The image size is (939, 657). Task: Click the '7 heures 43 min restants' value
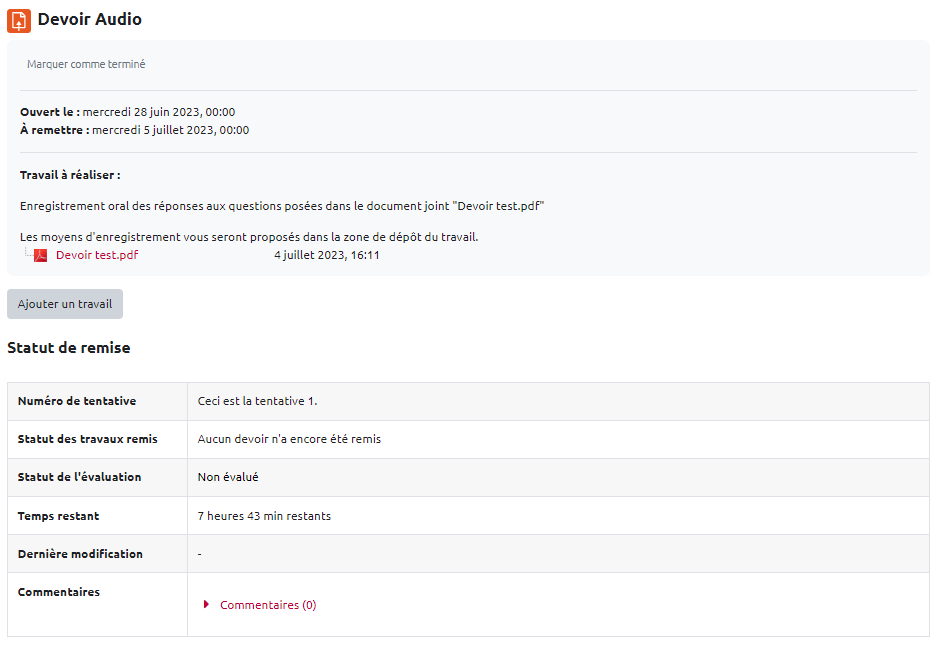[x=264, y=516]
